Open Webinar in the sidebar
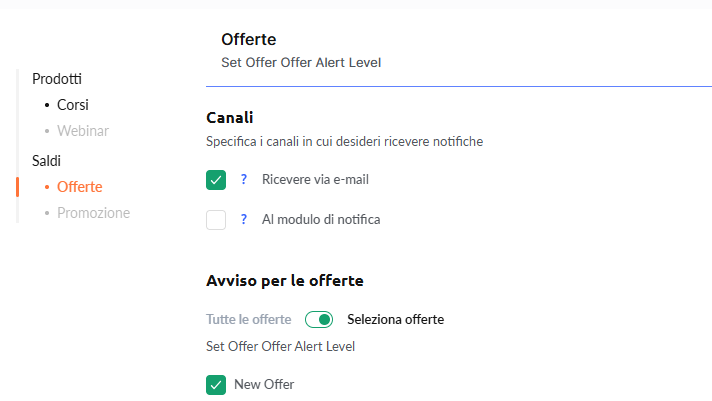This screenshot has width=712, height=401. click(x=83, y=130)
